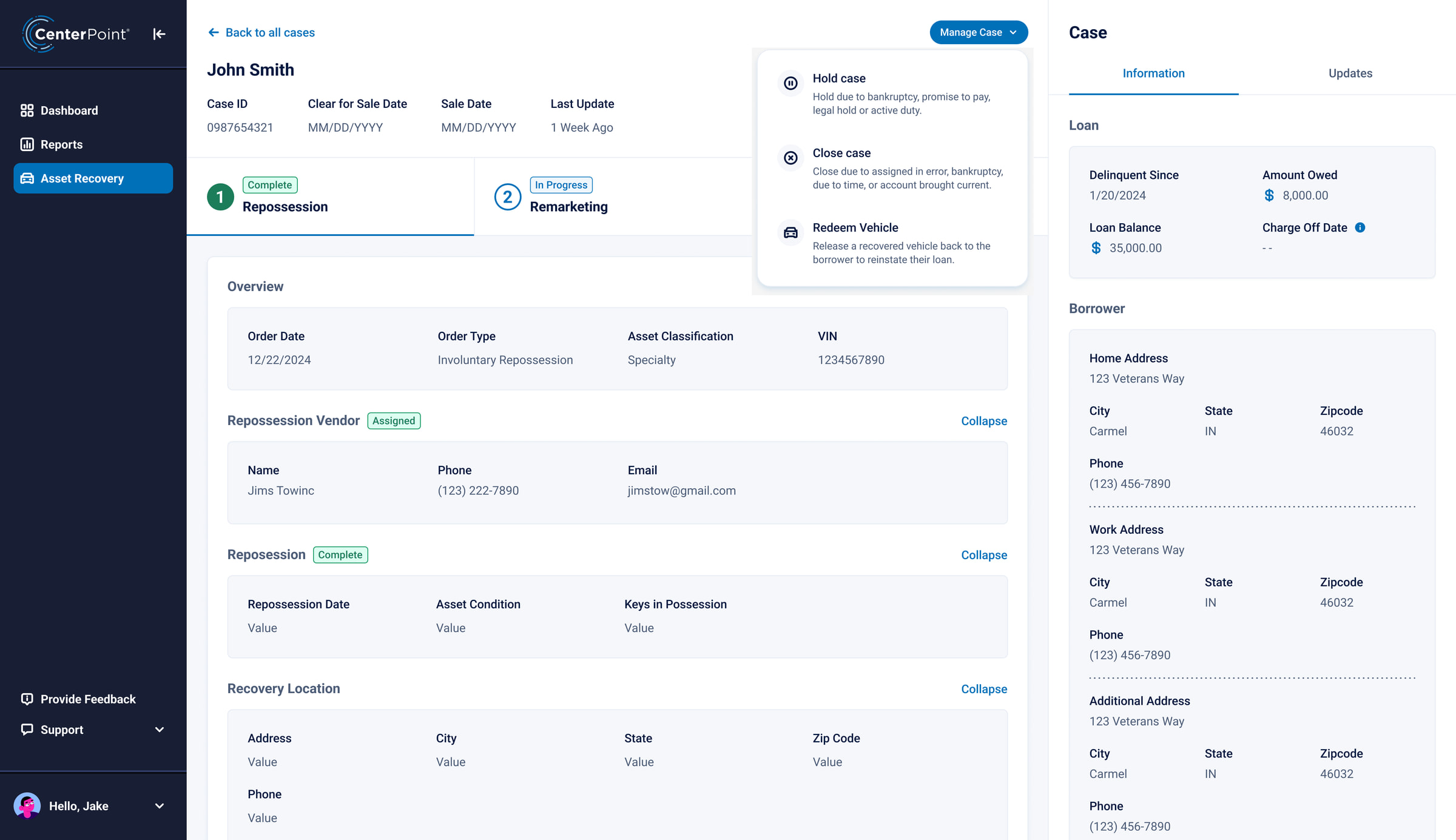
Task: Click the Delinquent Since date 1/20/2024
Action: (1117, 195)
